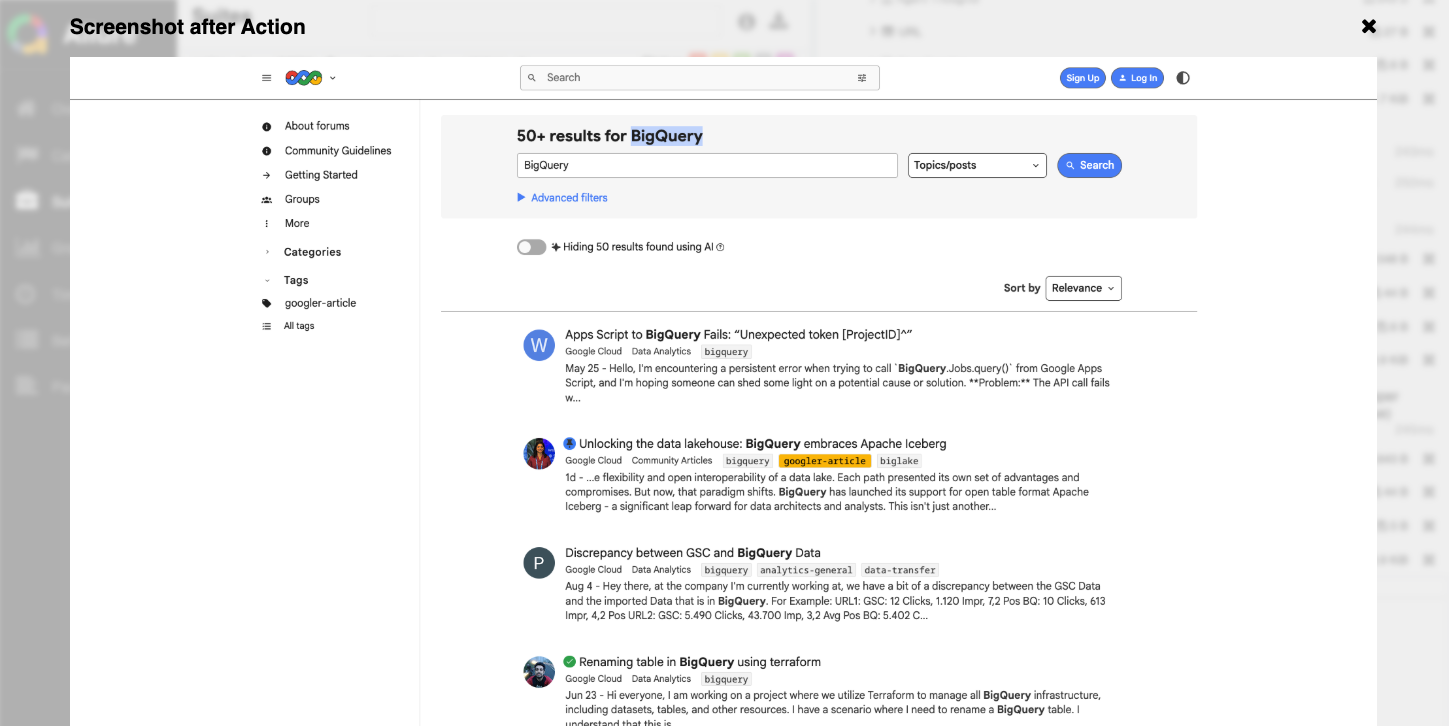The width and height of the screenshot is (1449, 726).
Task: Open the hamburger sidebar menu
Action: [266, 78]
